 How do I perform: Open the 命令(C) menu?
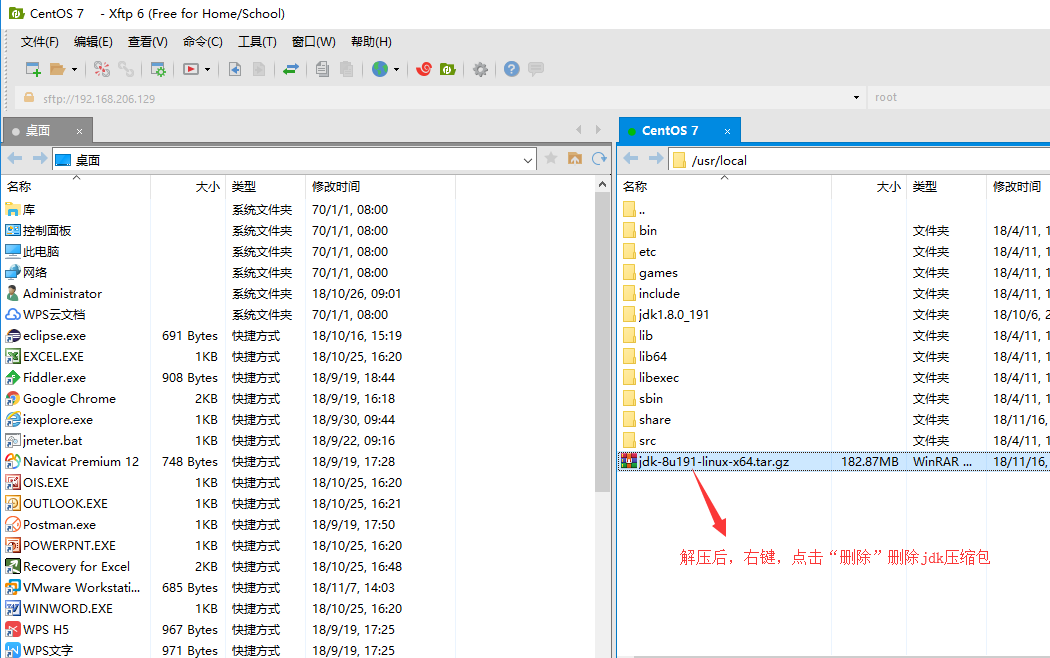click(x=202, y=42)
